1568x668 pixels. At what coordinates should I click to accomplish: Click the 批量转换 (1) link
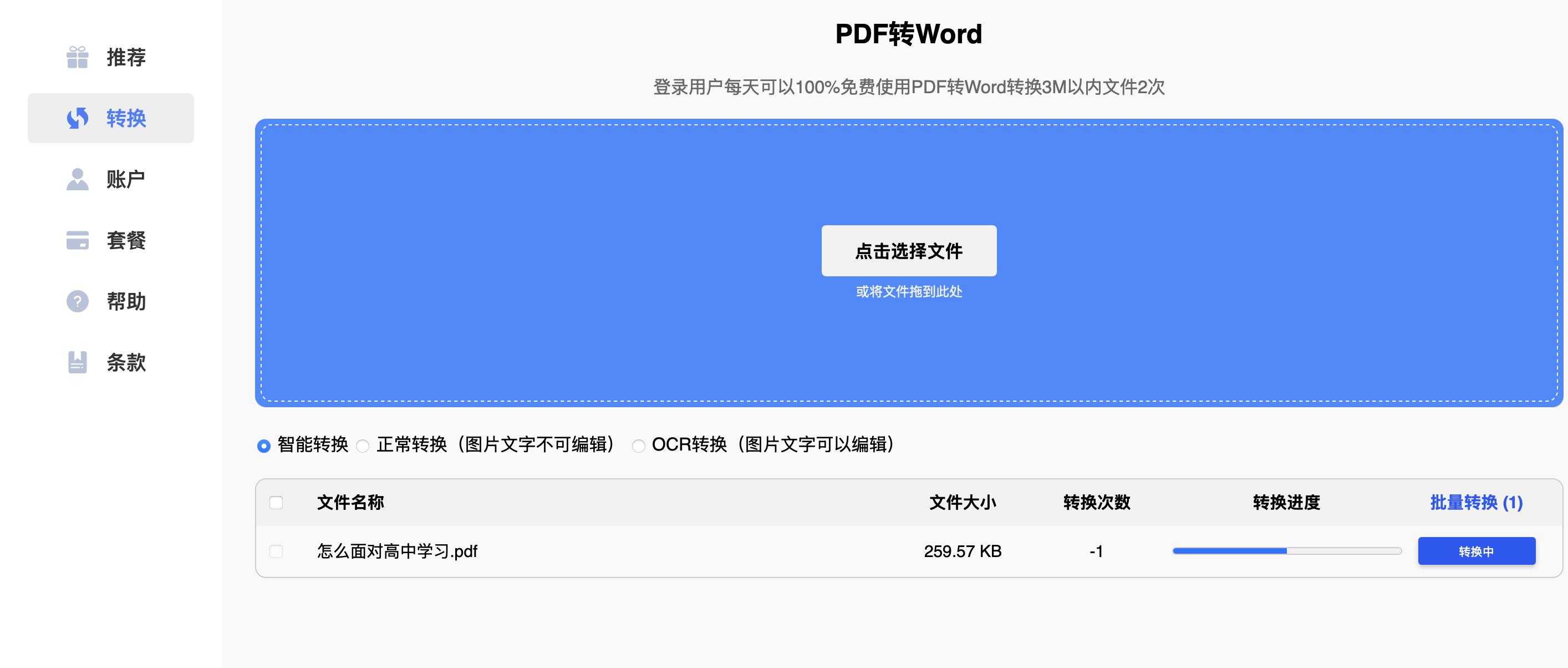click(x=1476, y=502)
